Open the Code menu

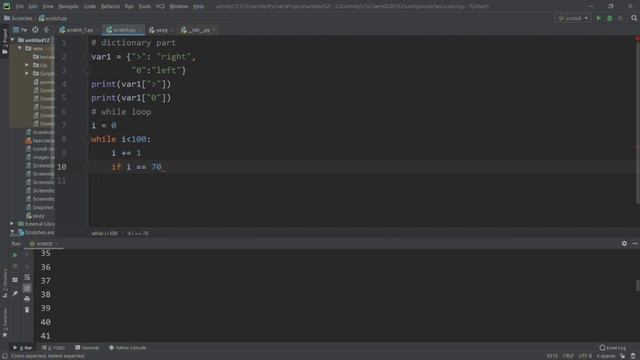pos(90,7)
